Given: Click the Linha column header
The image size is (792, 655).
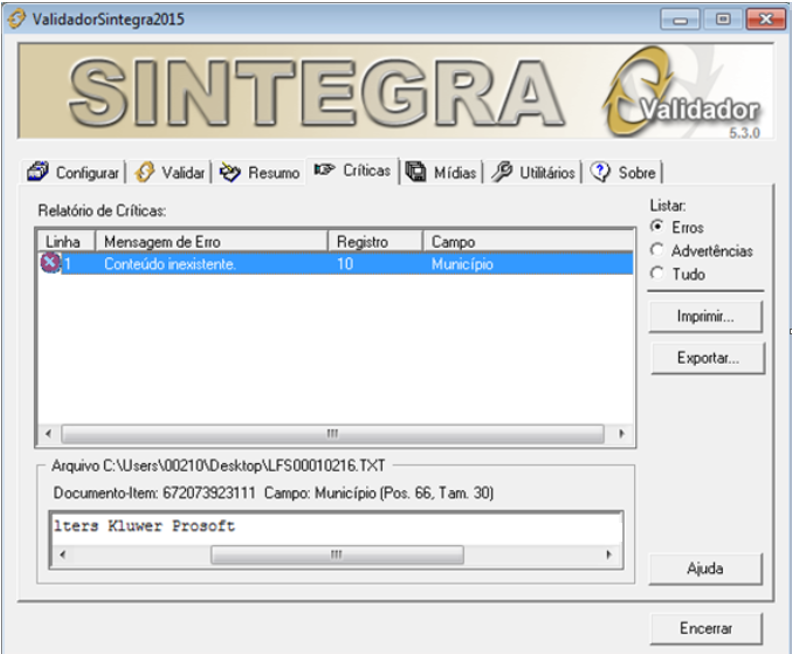Looking at the screenshot, I should click(x=67, y=241).
